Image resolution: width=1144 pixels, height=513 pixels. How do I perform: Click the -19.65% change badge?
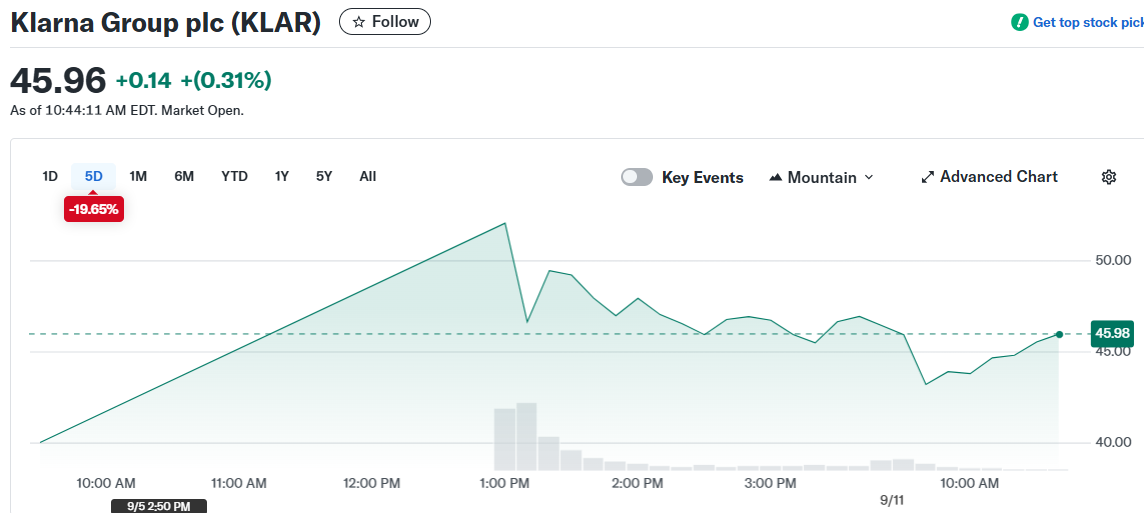[x=94, y=209]
